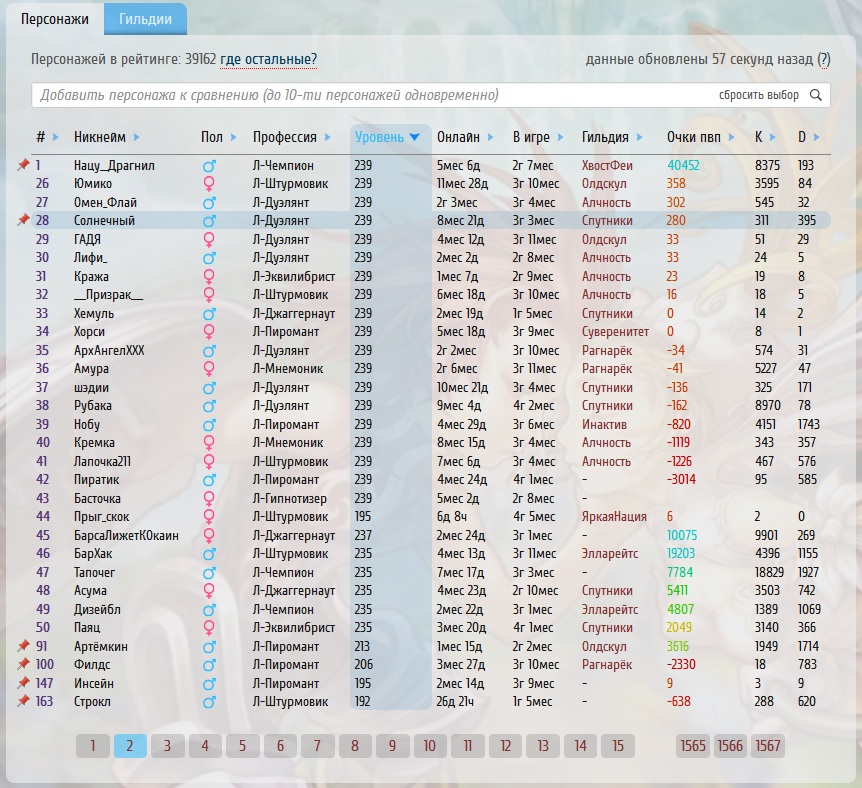This screenshot has width=862, height=788.
Task: Click the female gender icon for Юмико
Action: click(x=210, y=184)
